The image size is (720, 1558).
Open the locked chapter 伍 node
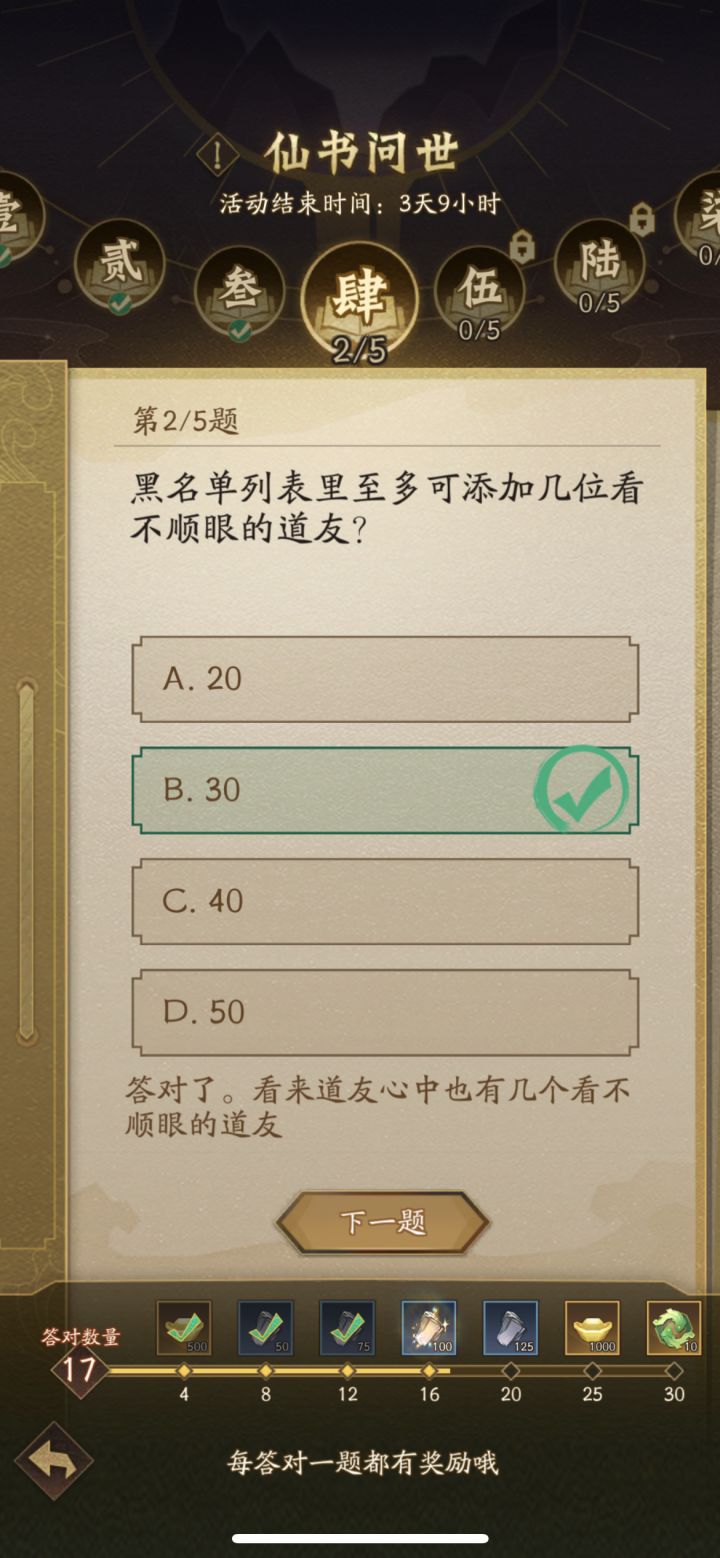[x=479, y=290]
